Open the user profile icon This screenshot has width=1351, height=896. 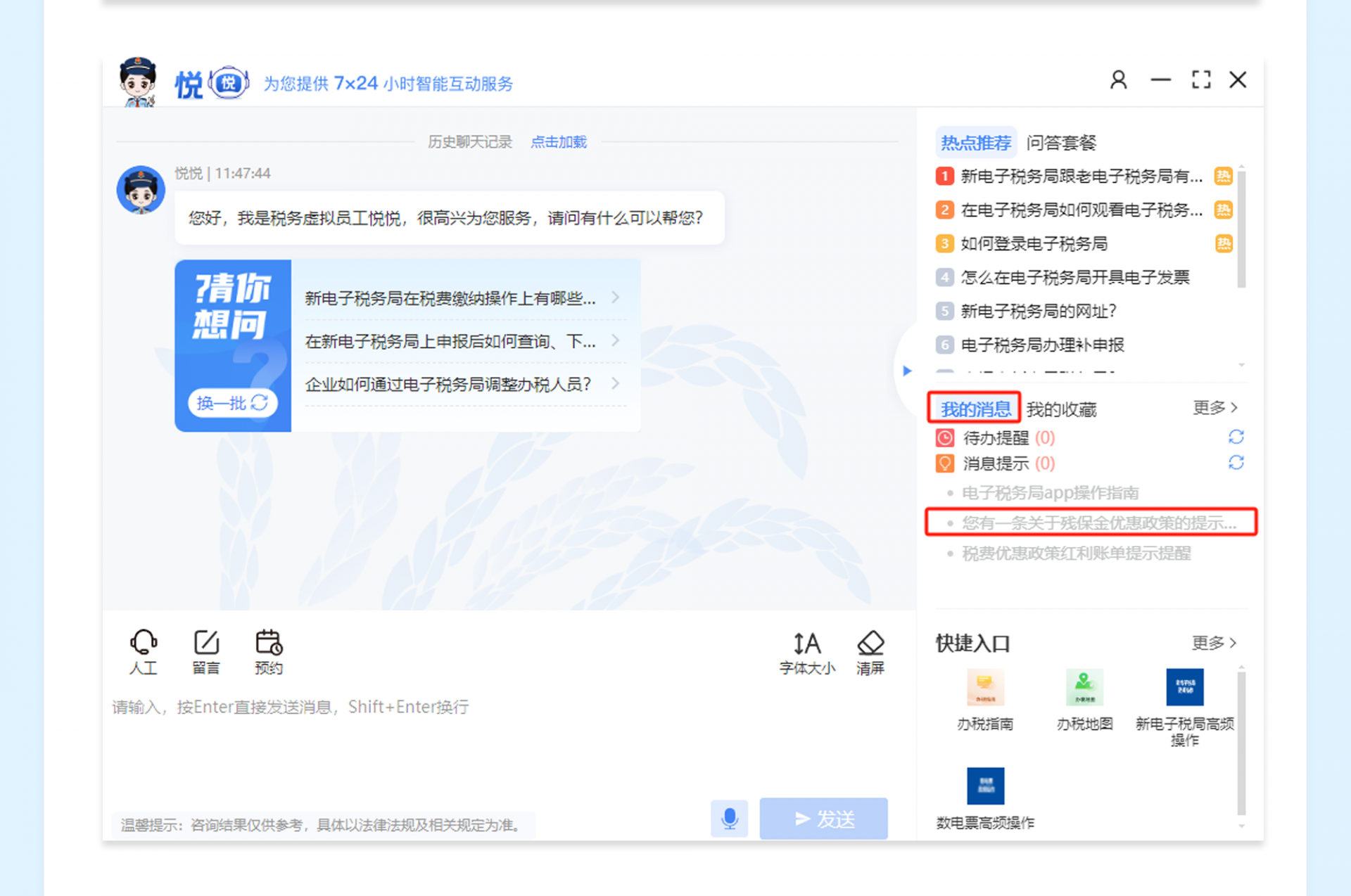click(1118, 80)
